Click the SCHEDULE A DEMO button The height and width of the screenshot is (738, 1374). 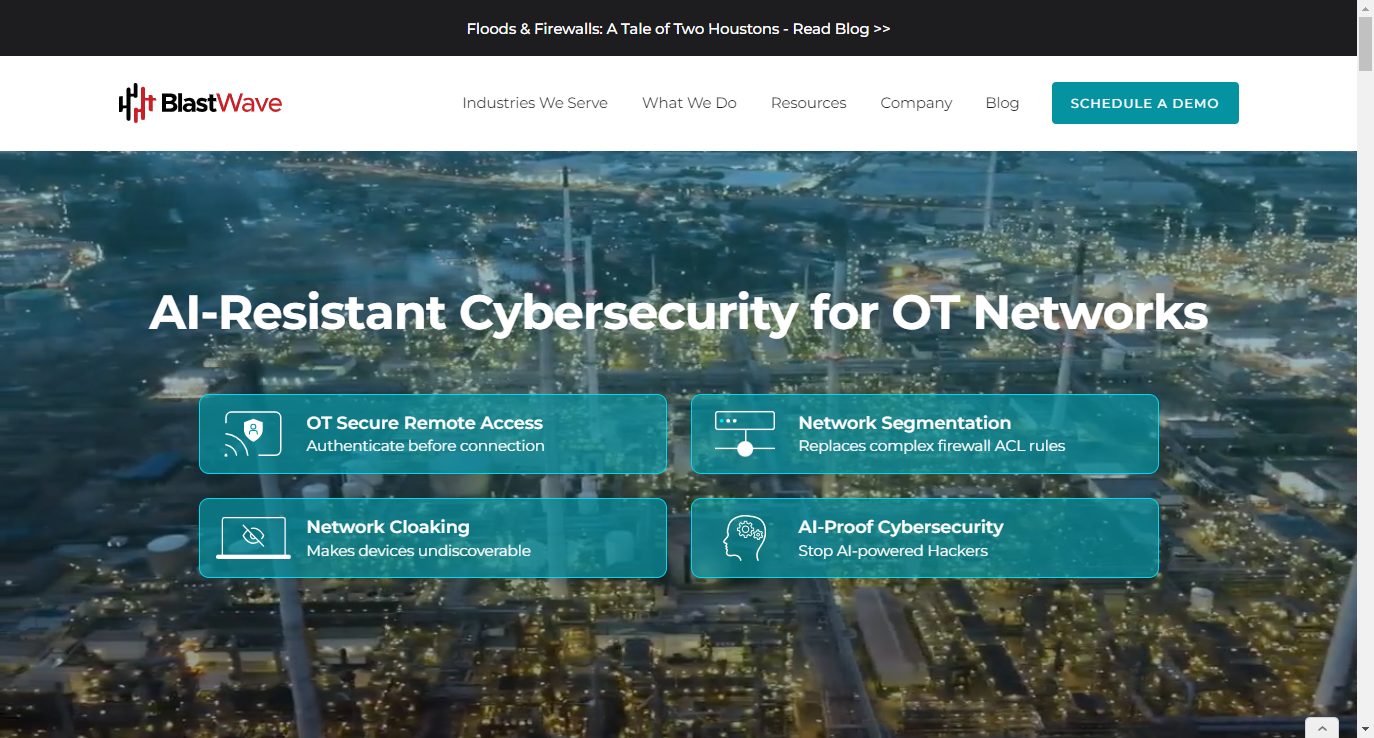point(1144,102)
